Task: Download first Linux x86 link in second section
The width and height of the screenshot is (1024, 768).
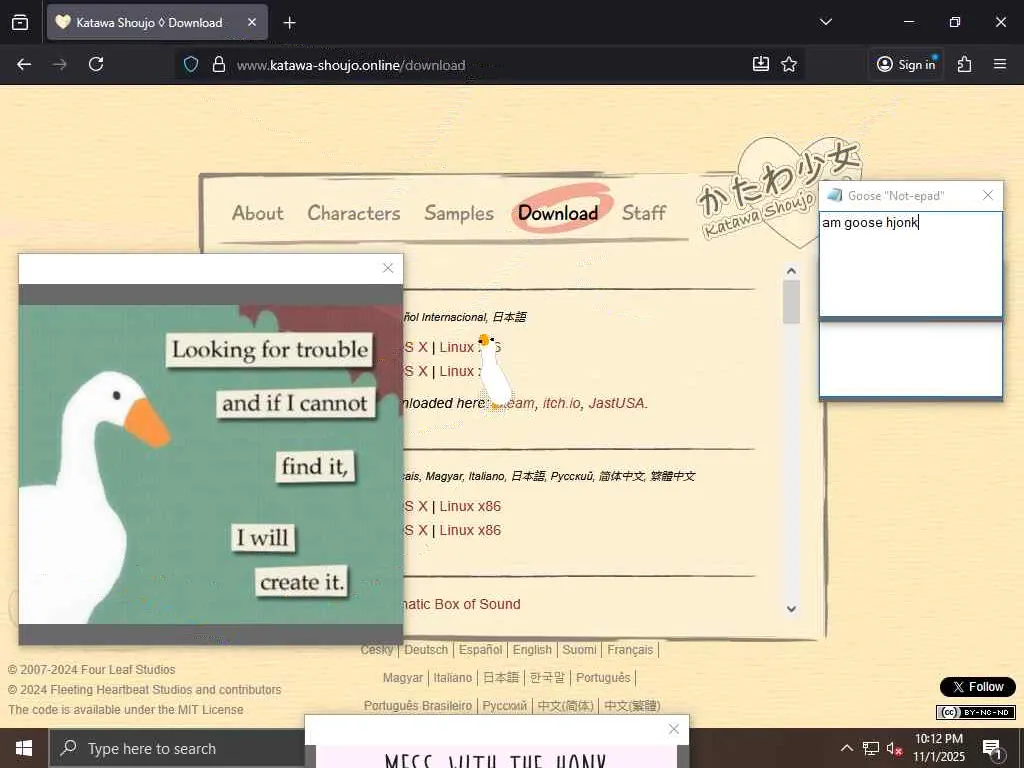Action: coord(470,506)
